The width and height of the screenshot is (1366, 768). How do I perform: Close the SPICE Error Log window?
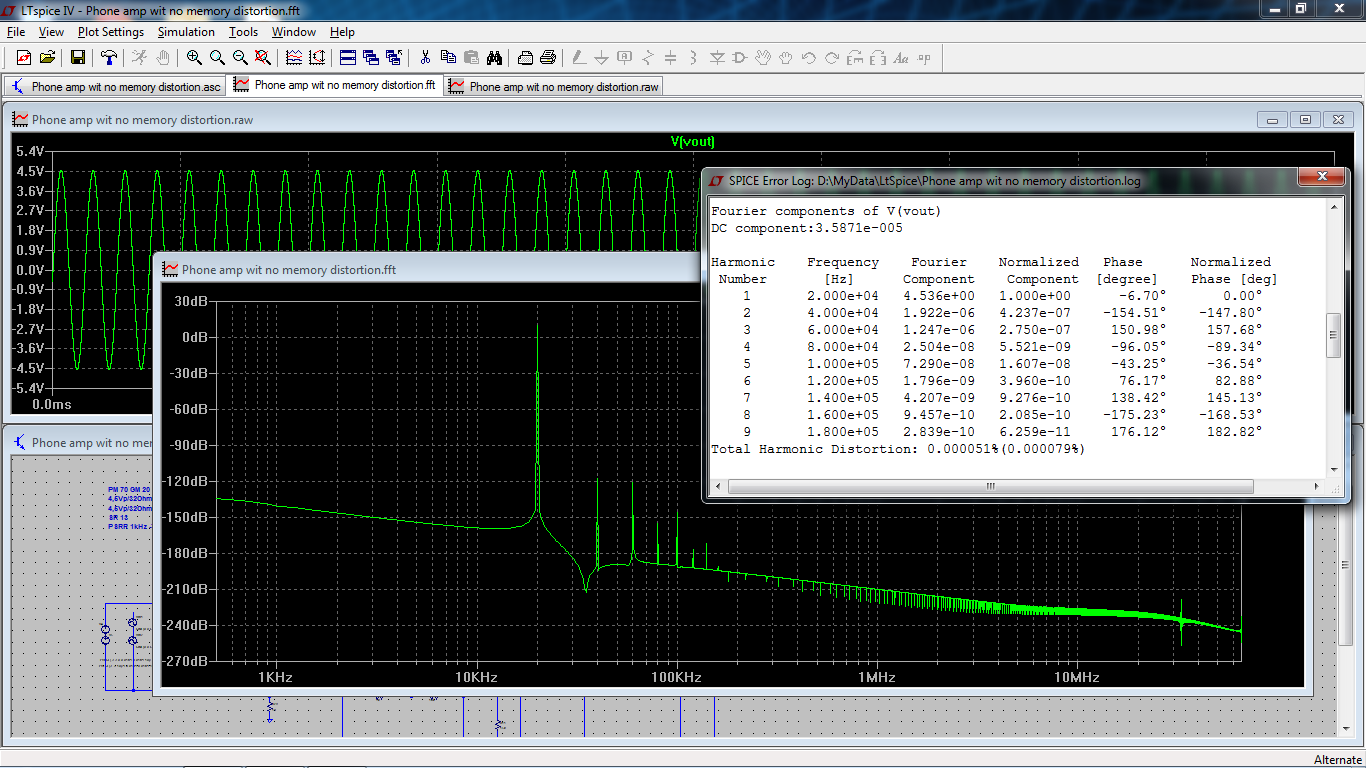(1322, 177)
